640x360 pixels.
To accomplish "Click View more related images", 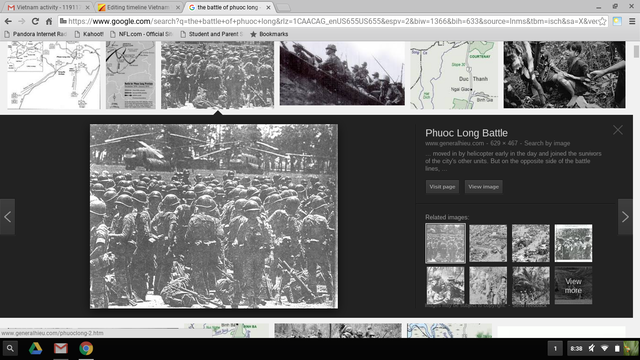I will click(573, 285).
